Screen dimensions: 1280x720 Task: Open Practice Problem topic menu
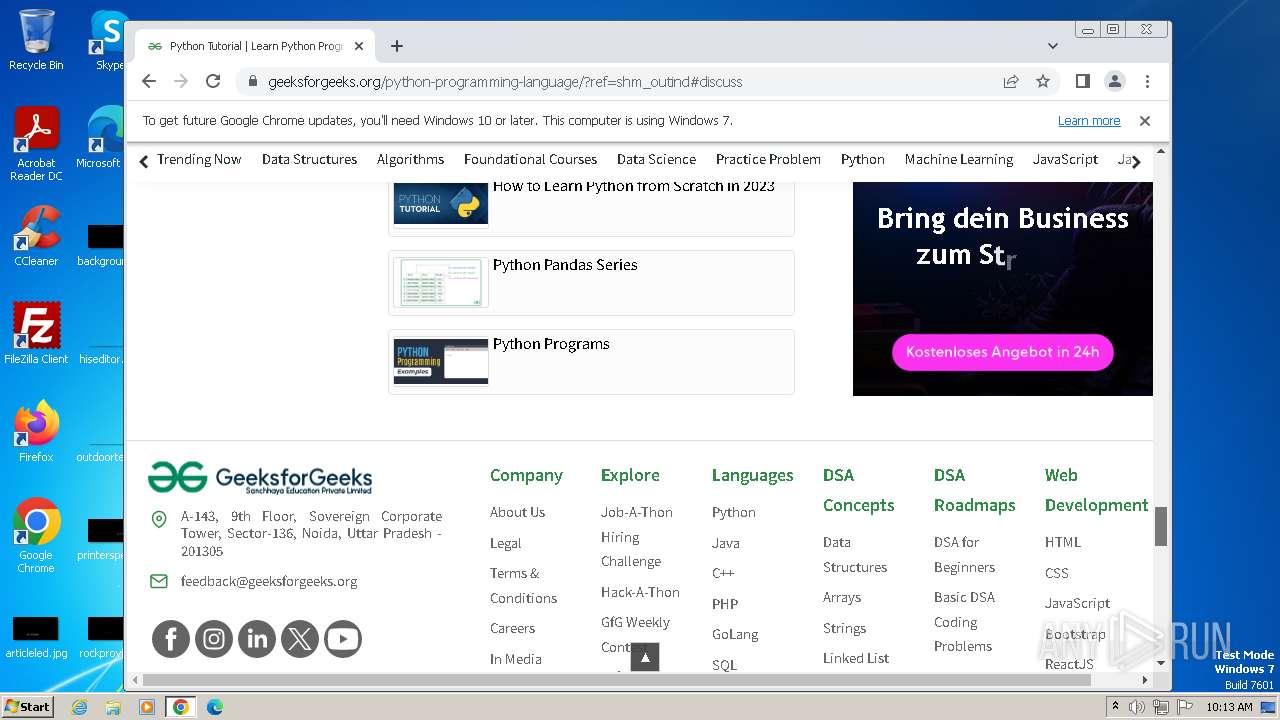[768, 160]
